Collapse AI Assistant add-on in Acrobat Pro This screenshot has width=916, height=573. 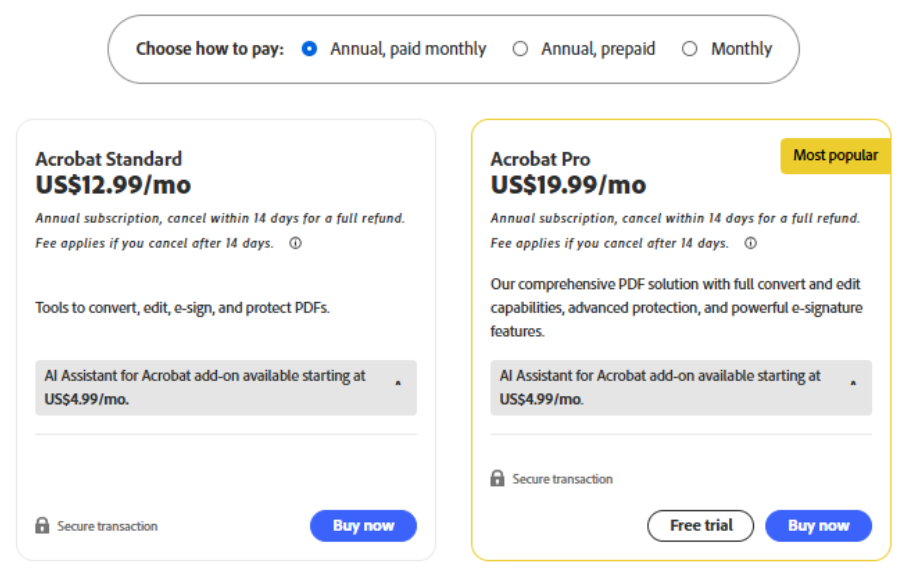click(x=853, y=385)
